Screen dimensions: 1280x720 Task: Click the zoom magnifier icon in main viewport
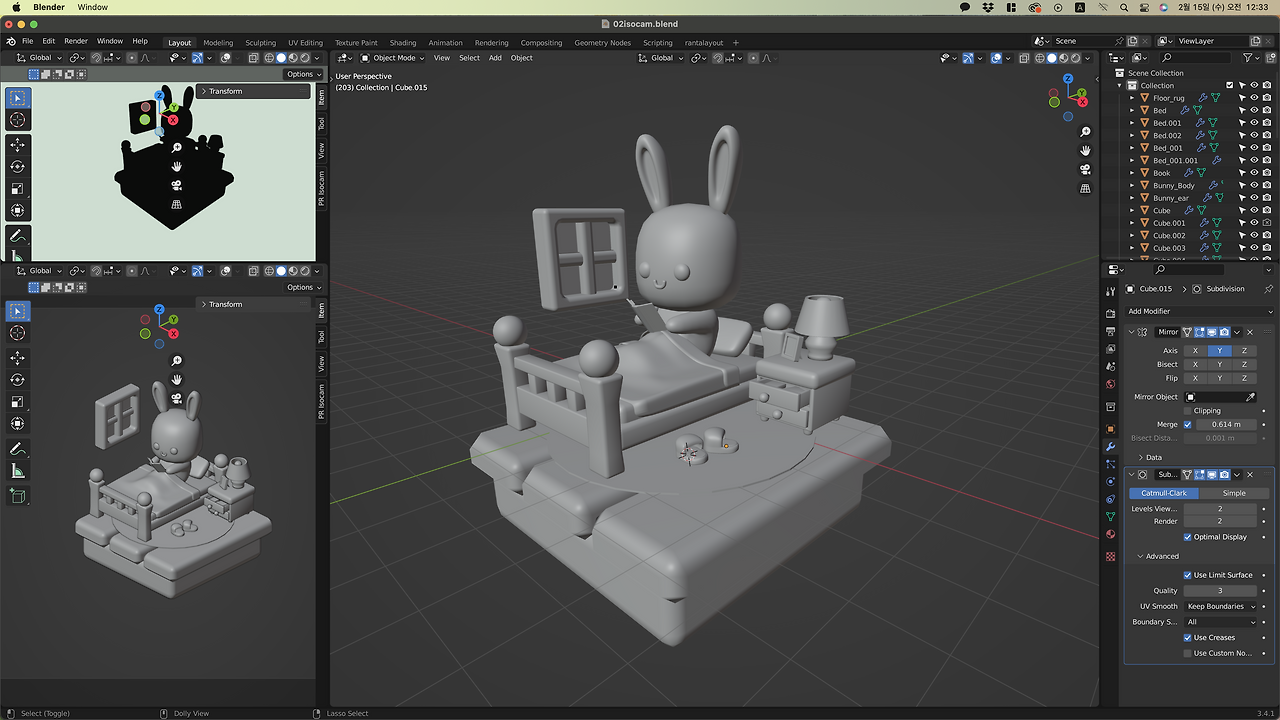(x=1085, y=132)
